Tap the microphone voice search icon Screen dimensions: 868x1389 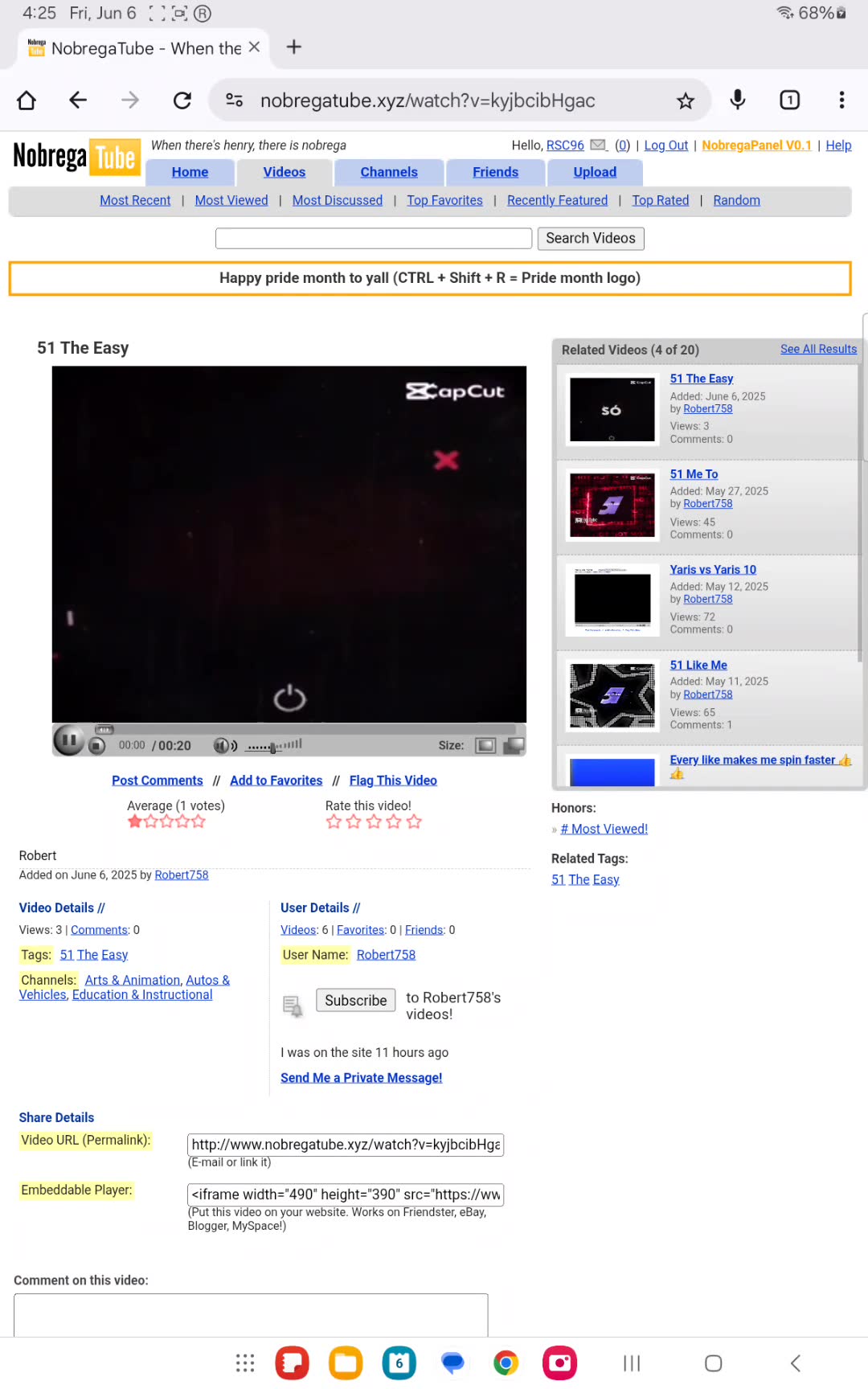pos(738,100)
